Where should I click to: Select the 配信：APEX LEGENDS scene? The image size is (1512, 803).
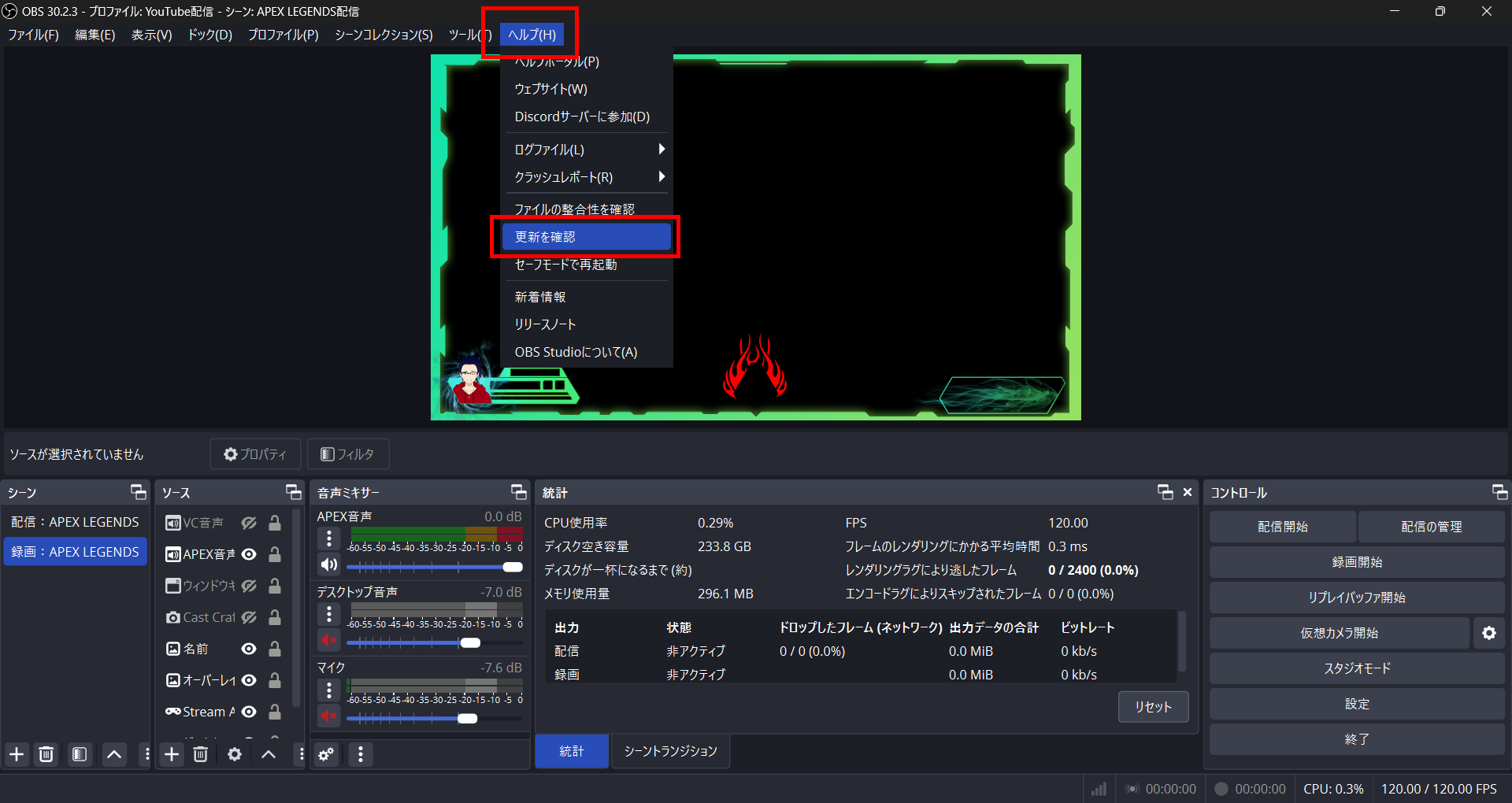point(75,522)
